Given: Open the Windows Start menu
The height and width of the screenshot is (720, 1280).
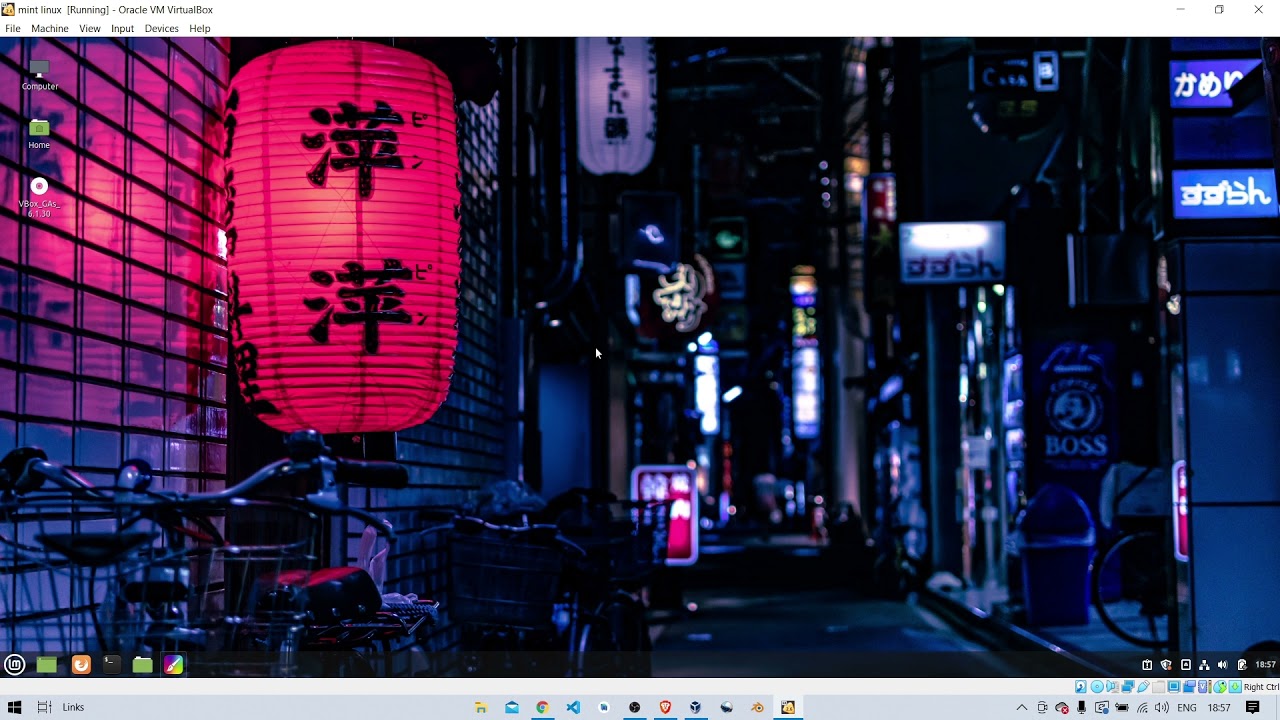Looking at the screenshot, I should (x=14, y=707).
